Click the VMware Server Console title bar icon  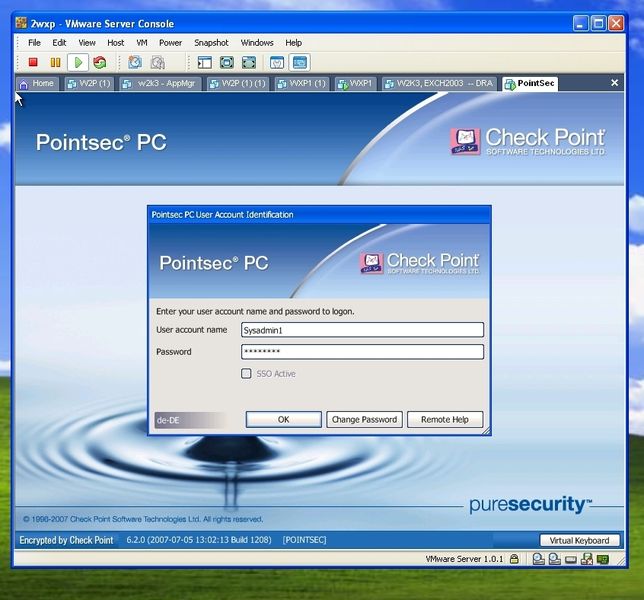(21, 23)
